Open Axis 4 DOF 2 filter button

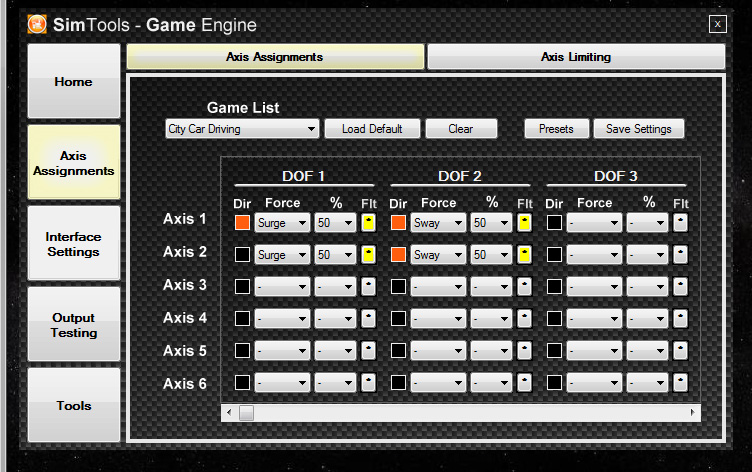click(524, 319)
